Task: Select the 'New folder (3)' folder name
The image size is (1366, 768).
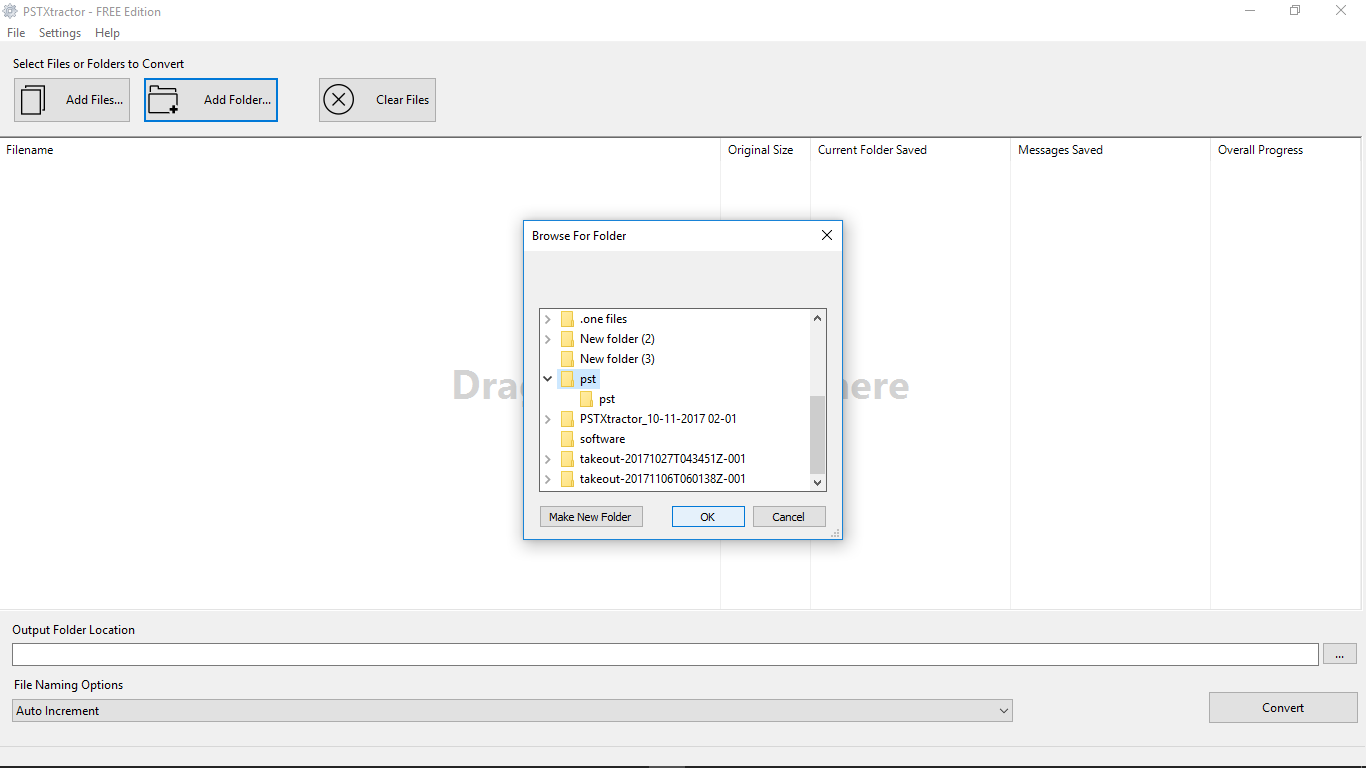Action: (x=617, y=359)
